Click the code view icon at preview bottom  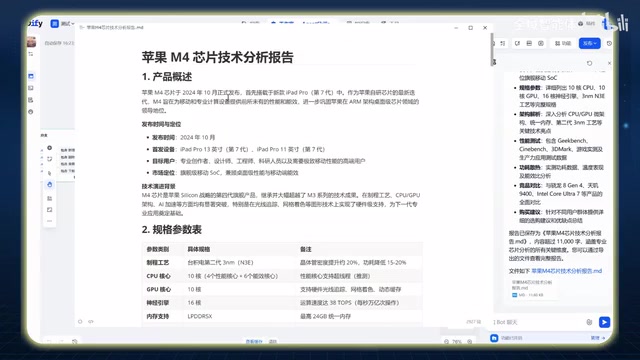(x=91, y=322)
